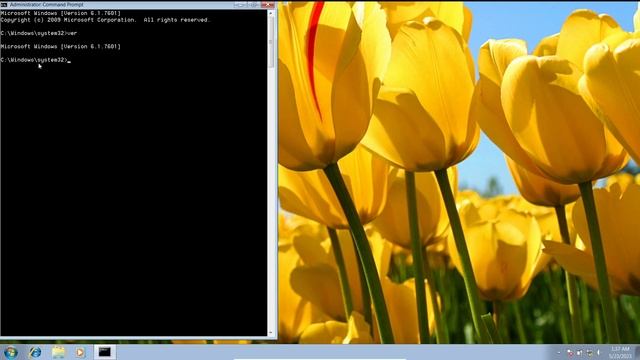Click the version banner line above the Copyright line
The image size is (640, 360).
click(x=61, y=13)
